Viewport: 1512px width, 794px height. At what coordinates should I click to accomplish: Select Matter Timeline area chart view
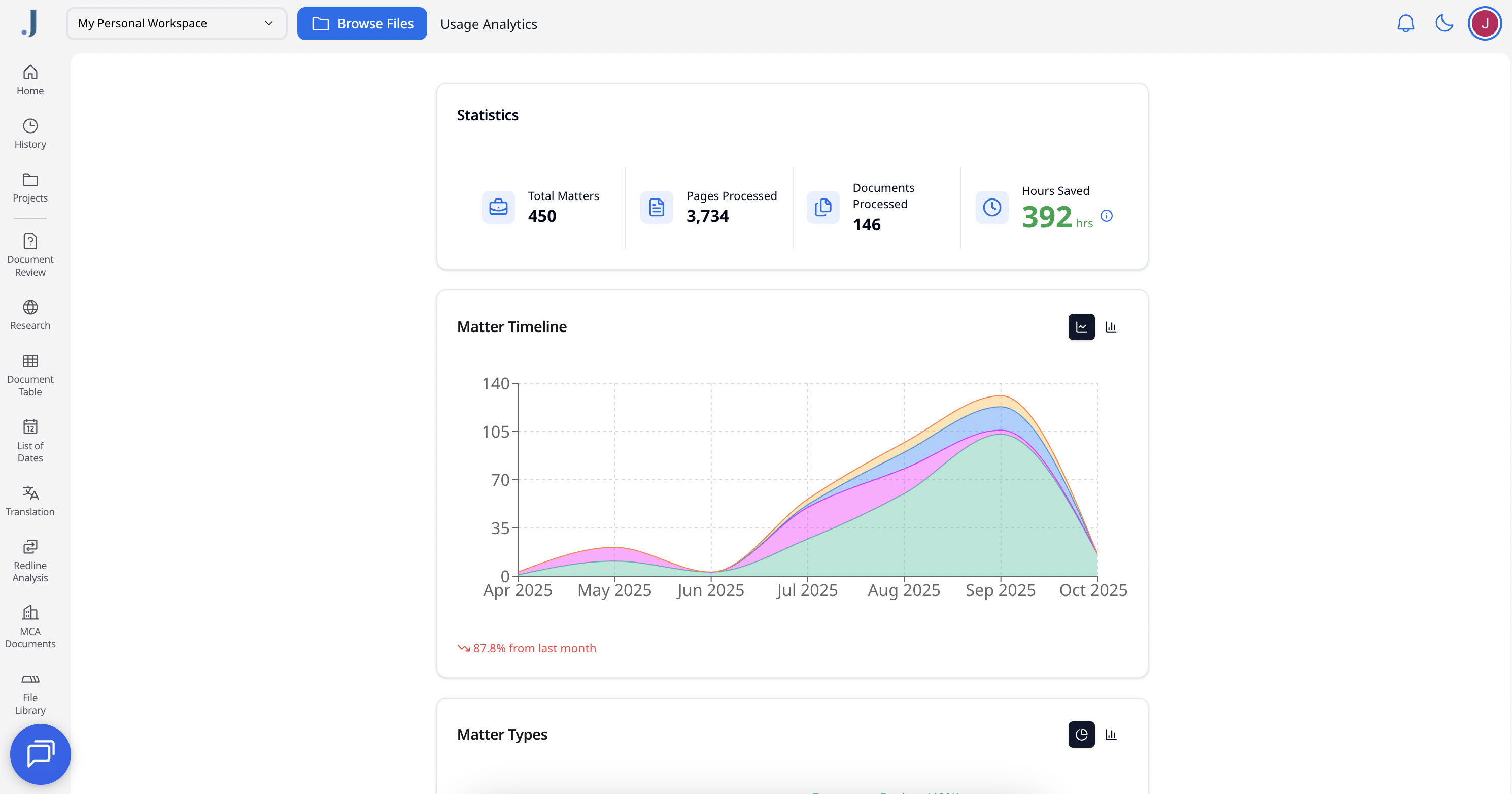click(1081, 327)
